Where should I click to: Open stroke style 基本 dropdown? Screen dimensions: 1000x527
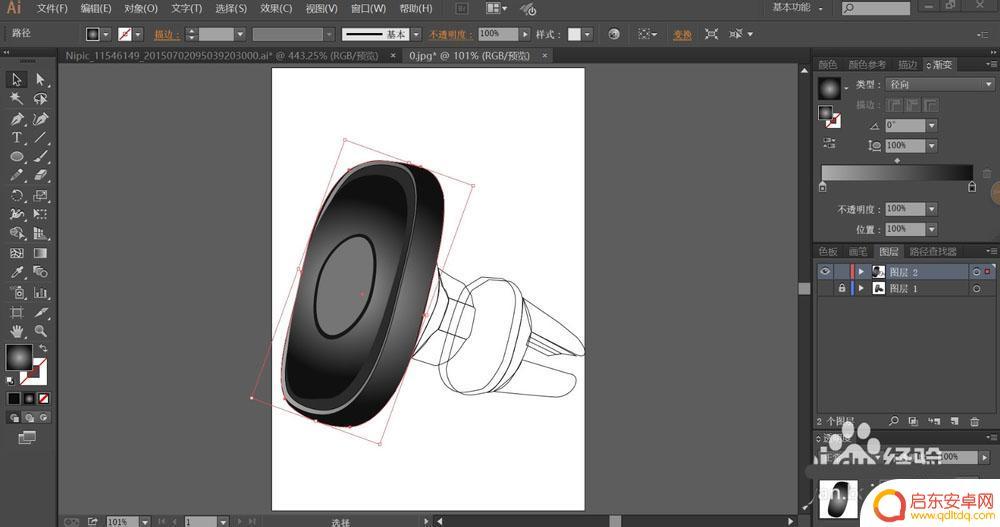(416, 34)
